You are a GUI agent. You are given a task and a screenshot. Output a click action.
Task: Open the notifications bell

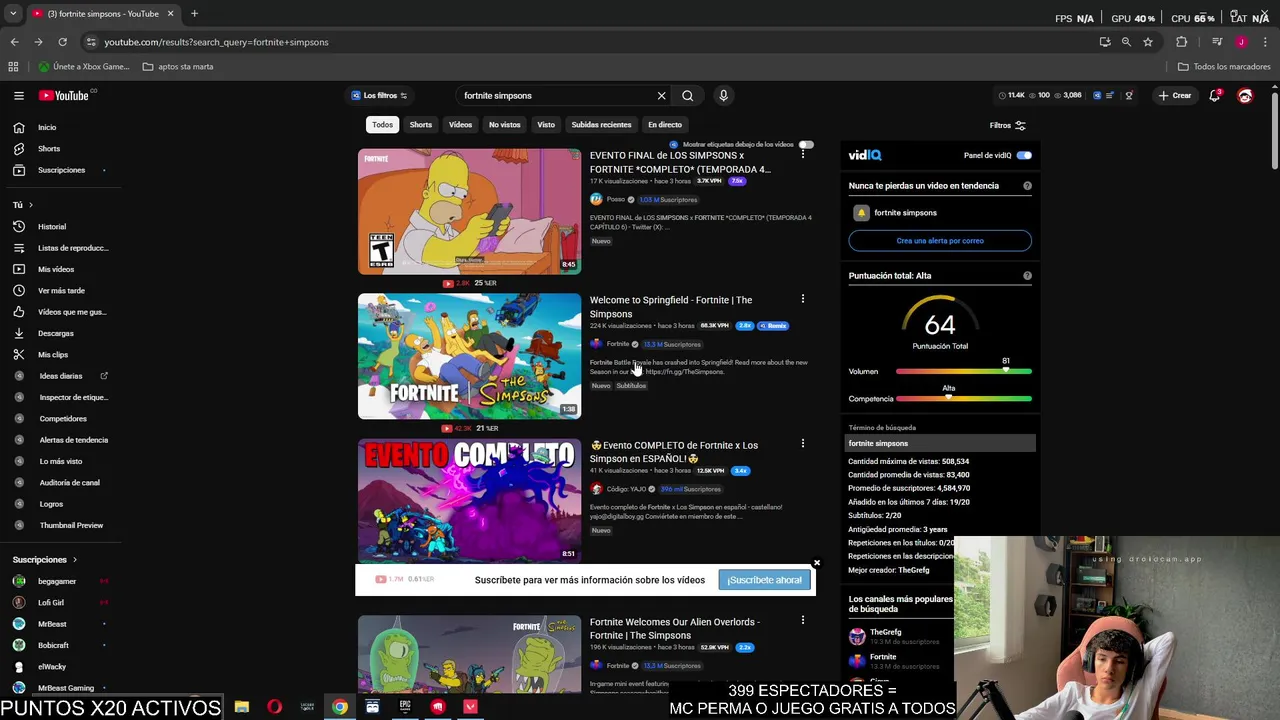pyautogui.click(x=1214, y=96)
